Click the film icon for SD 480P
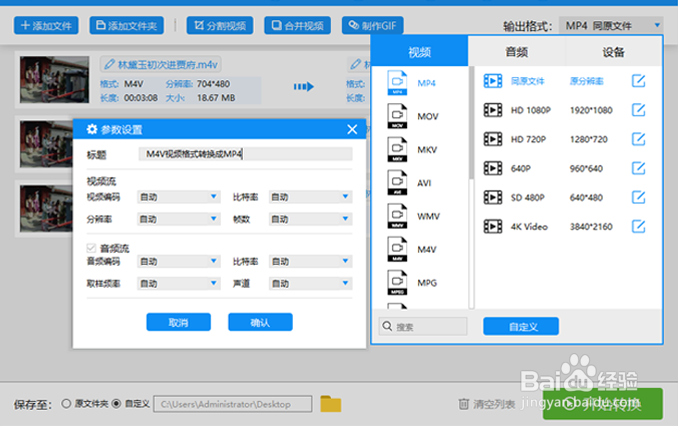Image resolution: width=678 pixels, height=426 pixels. 493,197
